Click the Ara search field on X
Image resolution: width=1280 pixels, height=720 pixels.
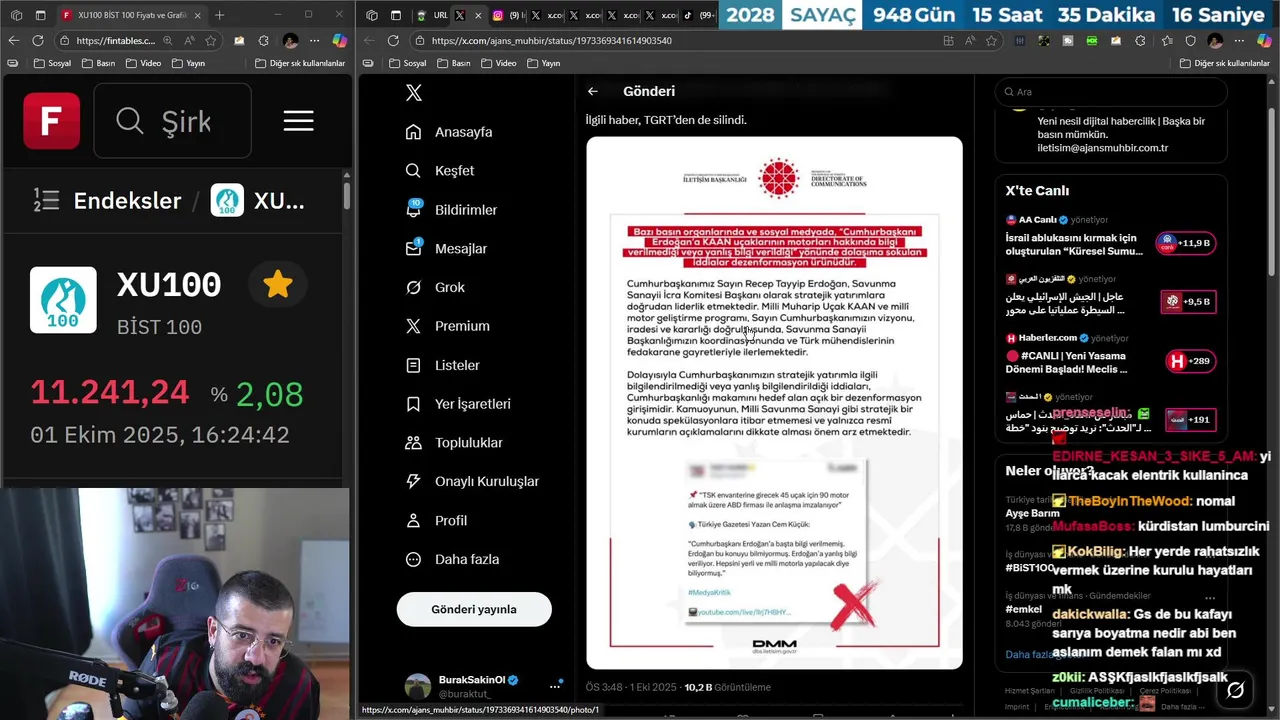pos(1110,92)
